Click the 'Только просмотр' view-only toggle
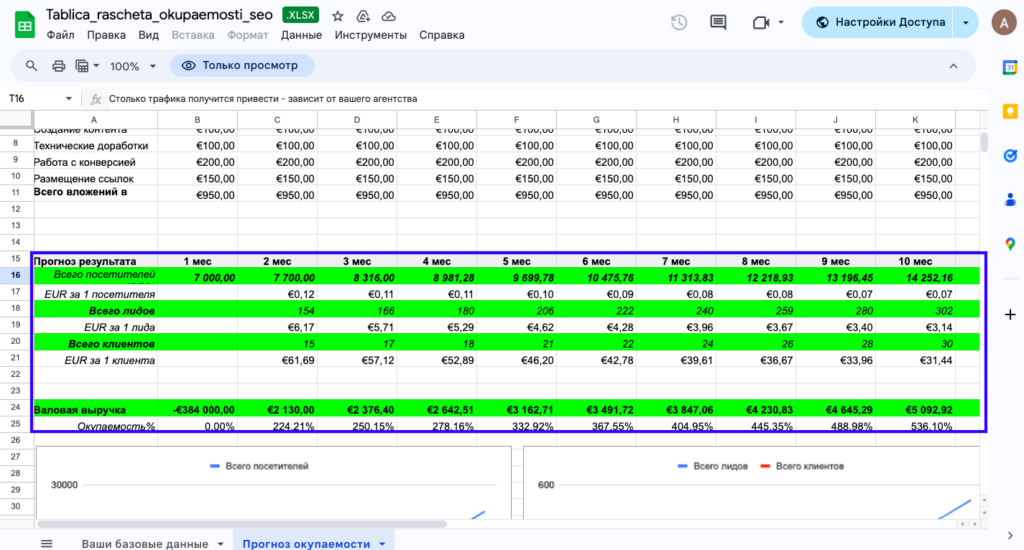The height and width of the screenshot is (550, 1024). [241, 66]
